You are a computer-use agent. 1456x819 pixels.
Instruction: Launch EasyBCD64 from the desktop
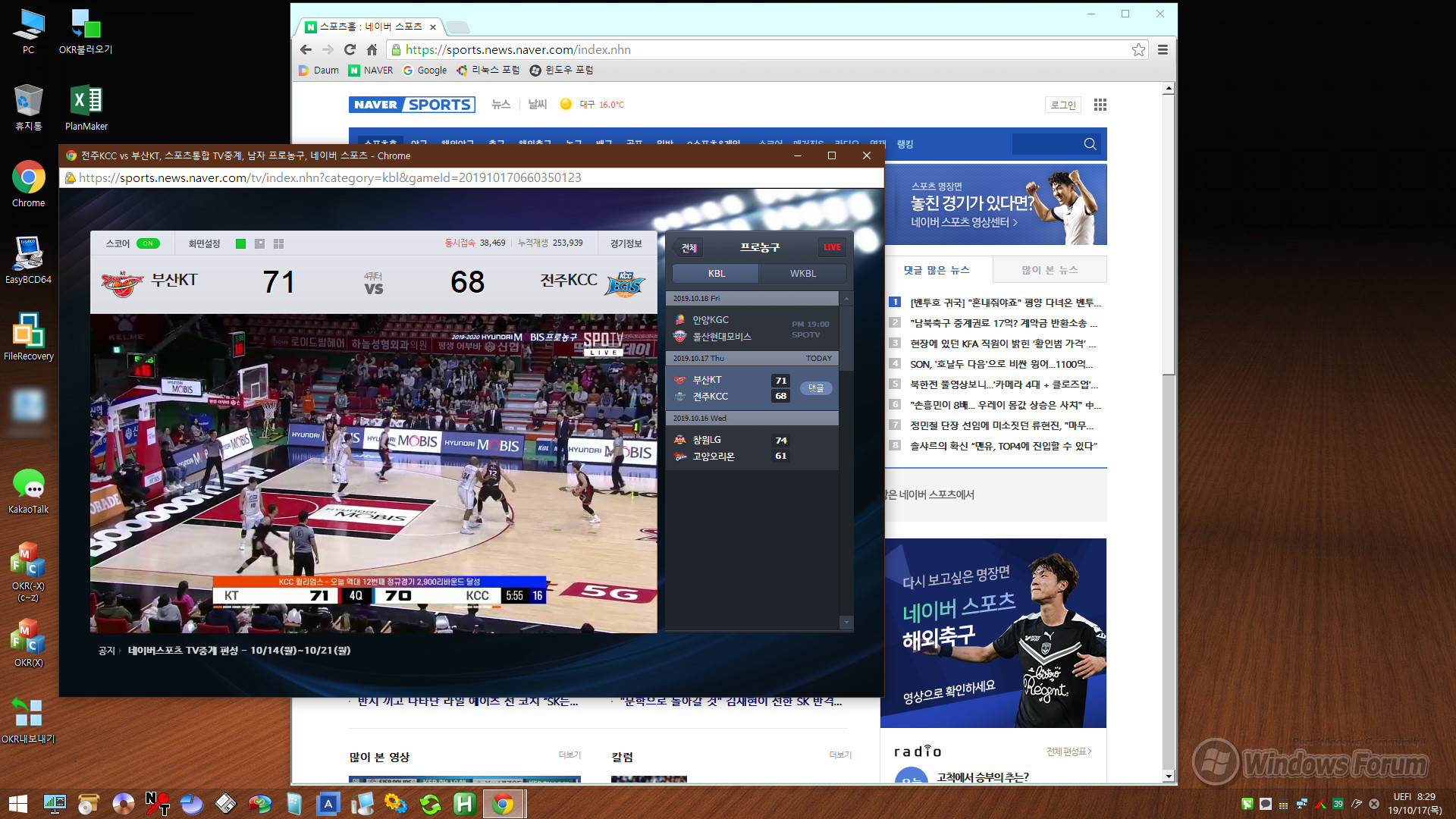(28, 260)
